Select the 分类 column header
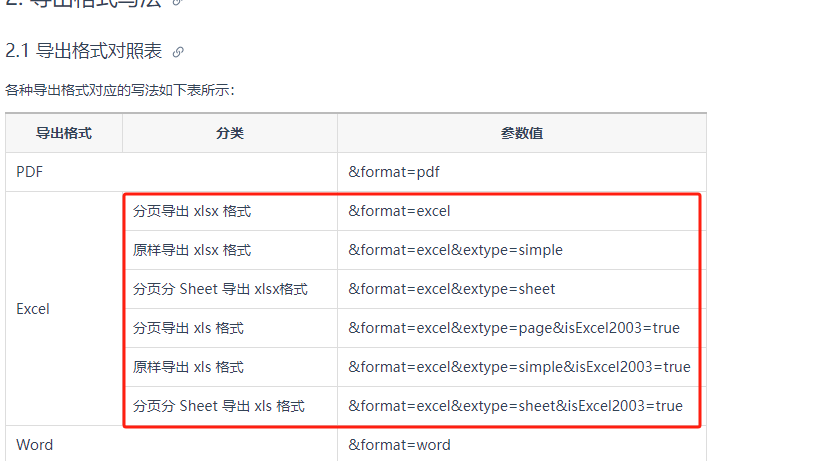The width and height of the screenshot is (818, 461). [x=230, y=134]
